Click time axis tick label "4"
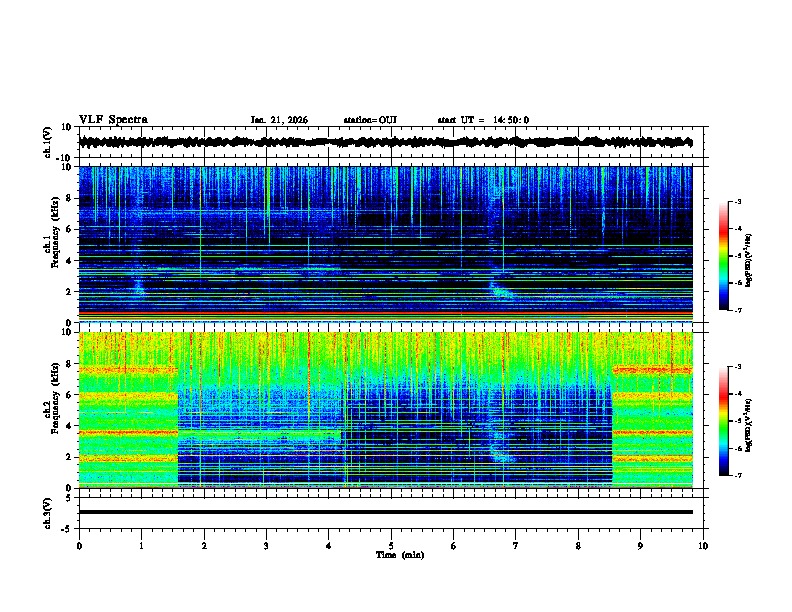792x612 pixels. point(329,546)
